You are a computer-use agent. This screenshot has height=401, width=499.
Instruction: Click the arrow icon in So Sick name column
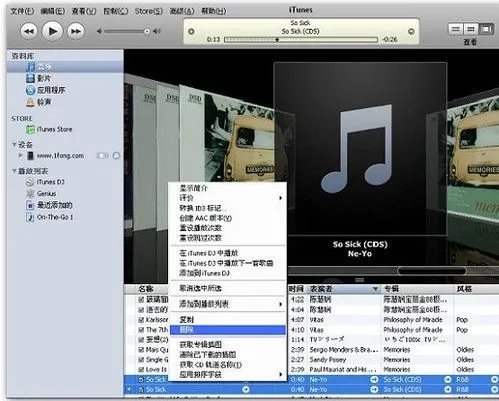tap(246, 389)
